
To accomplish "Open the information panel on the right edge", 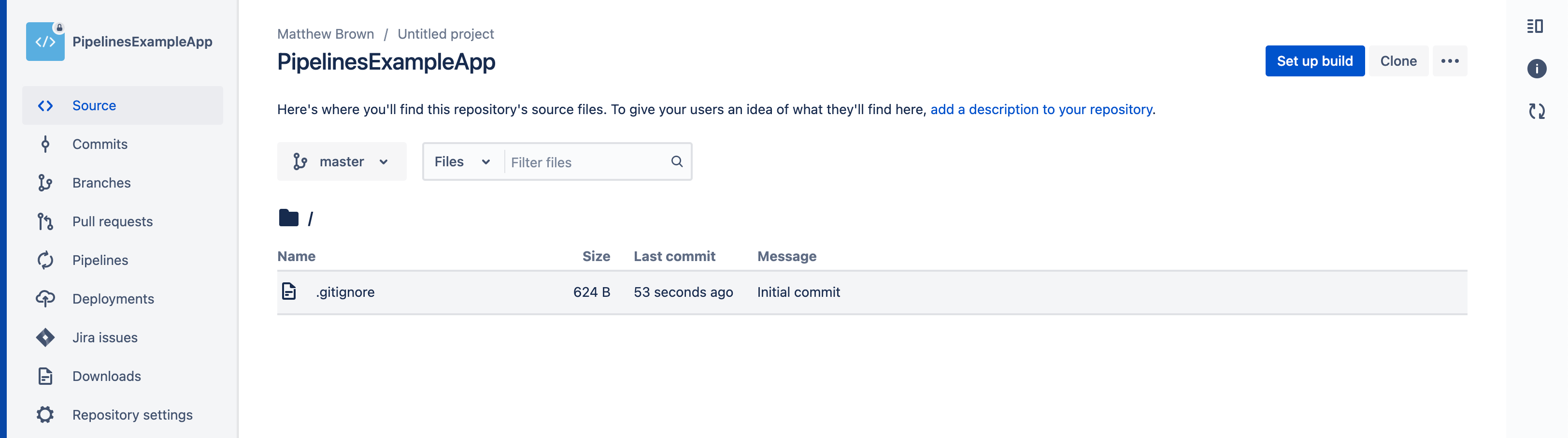I will coord(1537,69).
